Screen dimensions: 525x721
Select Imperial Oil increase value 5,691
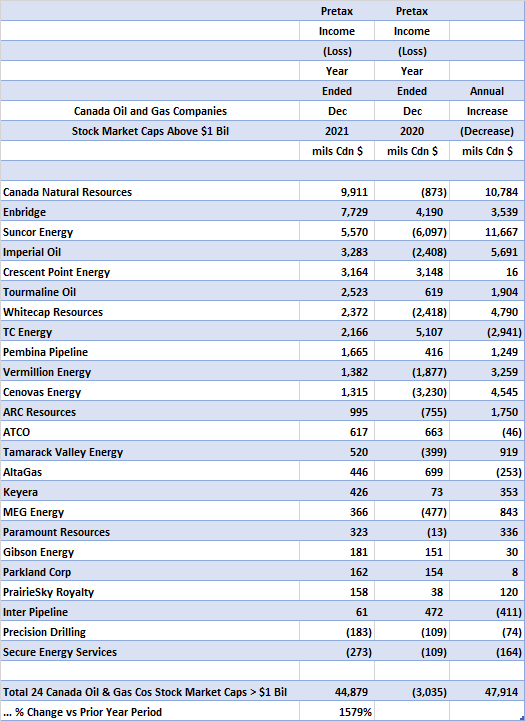pyautogui.click(x=504, y=252)
